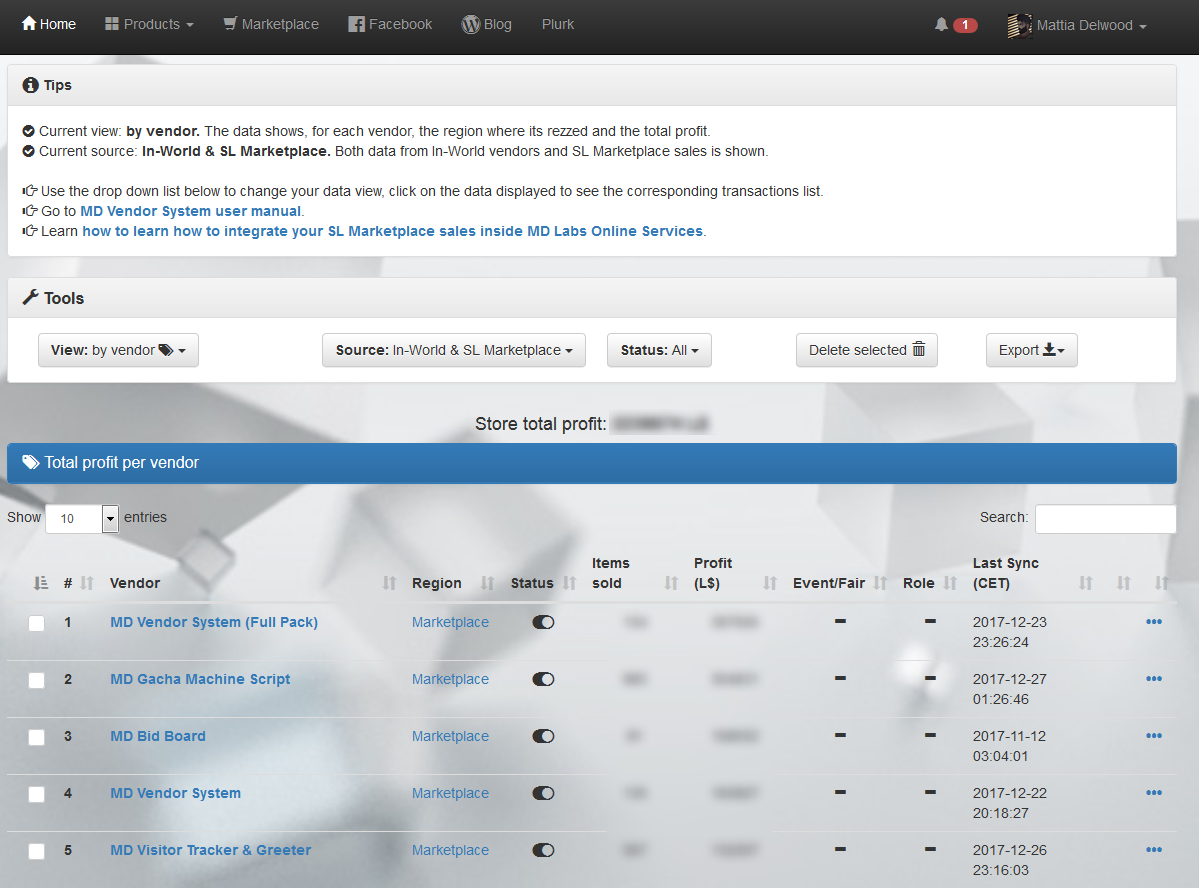Sort table by Items sold column
Viewport: 1199px width, 888px height.
635,574
